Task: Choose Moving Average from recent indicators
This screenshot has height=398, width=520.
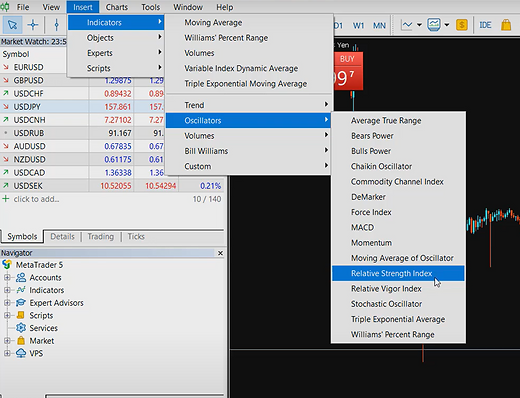Action: tap(248, 22)
